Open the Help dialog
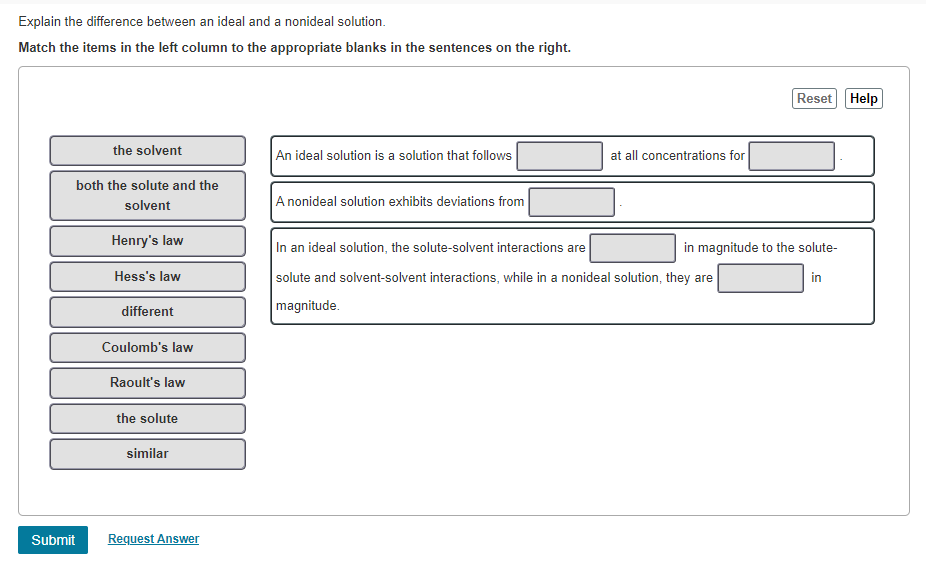 tap(863, 98)
